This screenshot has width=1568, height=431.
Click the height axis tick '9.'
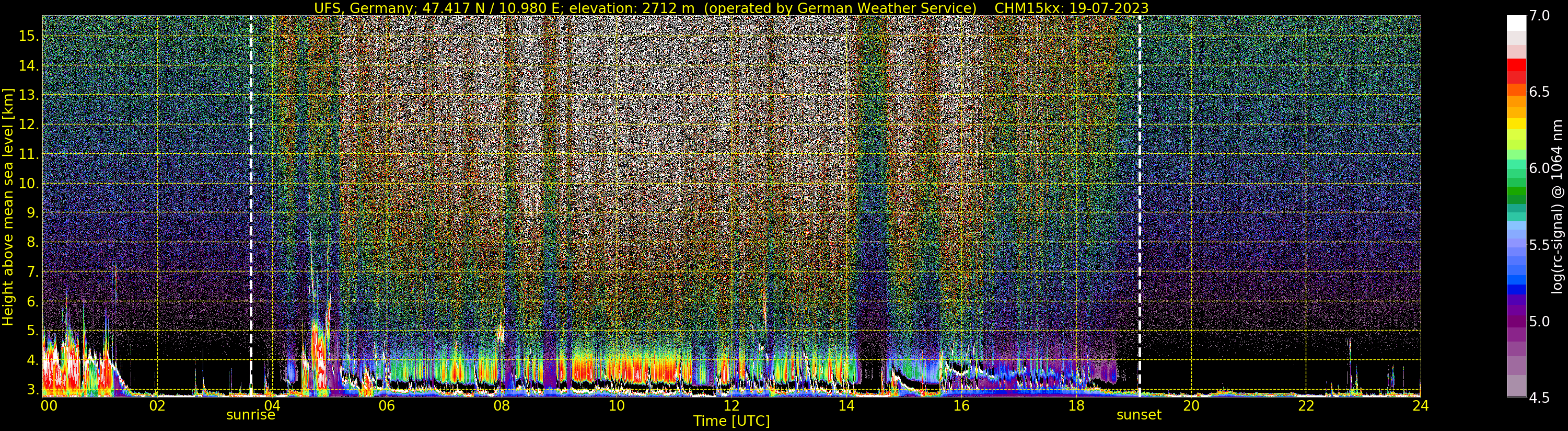(33, 213)
